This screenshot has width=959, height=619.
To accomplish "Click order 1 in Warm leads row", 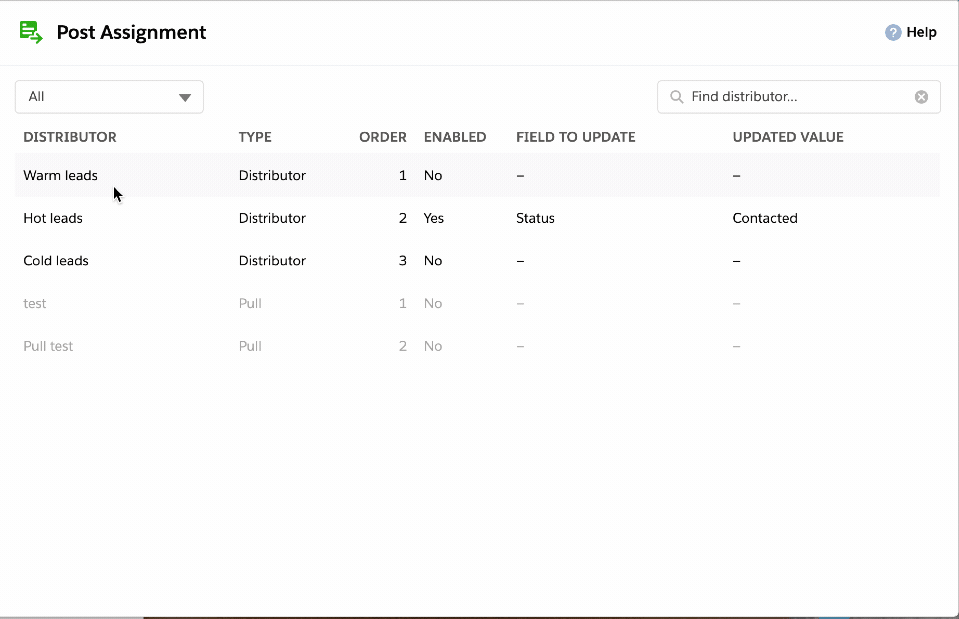I will (x=402, y=176).
